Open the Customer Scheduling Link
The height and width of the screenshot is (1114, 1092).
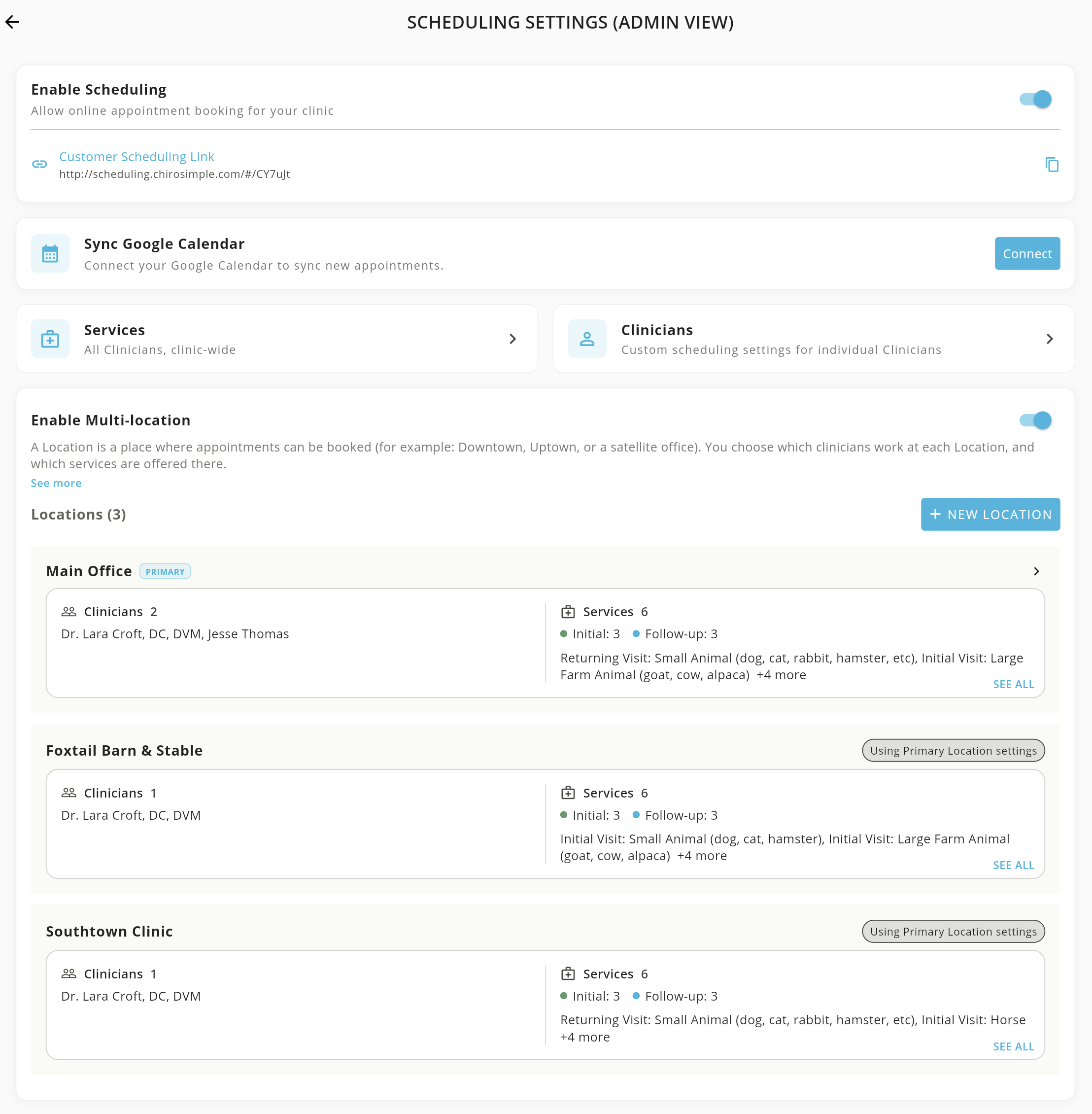(136, 157)
